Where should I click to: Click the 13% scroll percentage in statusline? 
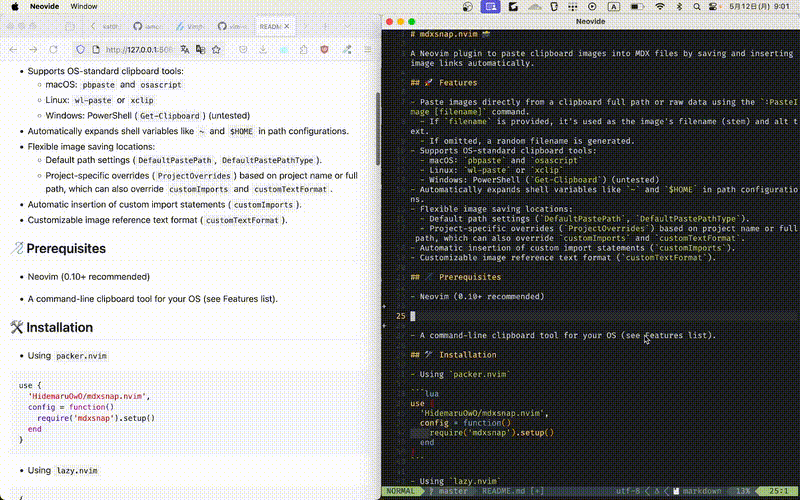pos(741,491)
